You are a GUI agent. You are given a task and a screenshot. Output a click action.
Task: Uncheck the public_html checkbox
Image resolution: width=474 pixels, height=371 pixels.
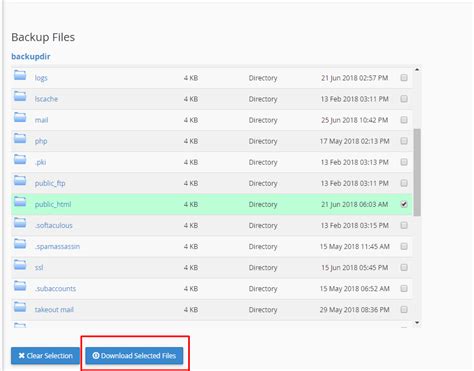404,204
